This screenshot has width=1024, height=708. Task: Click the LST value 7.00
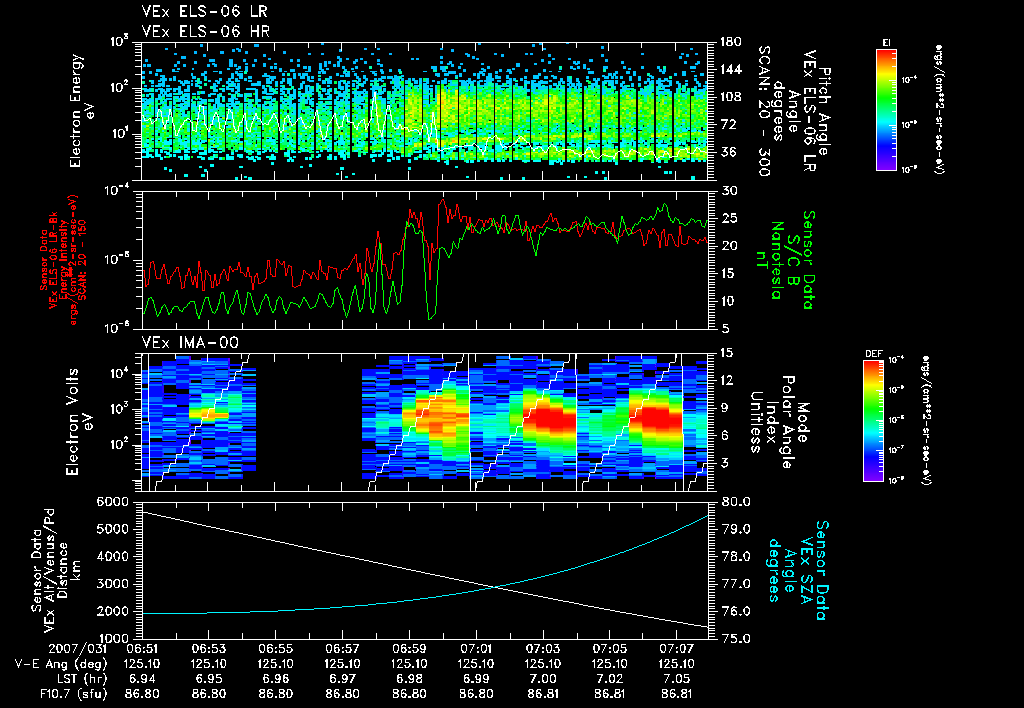pos(543,679)
